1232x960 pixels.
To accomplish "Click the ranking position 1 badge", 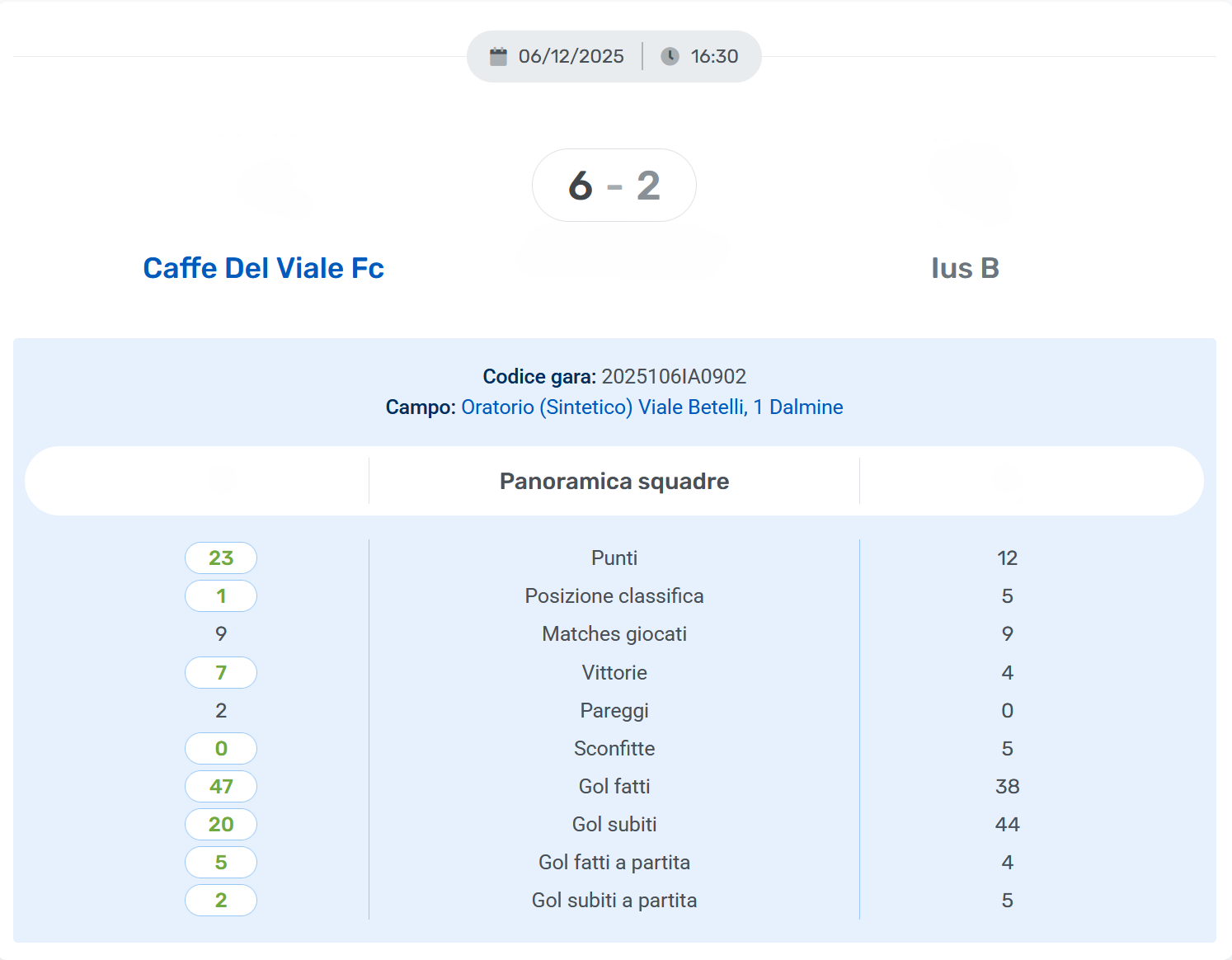I will tap(221, 596).
